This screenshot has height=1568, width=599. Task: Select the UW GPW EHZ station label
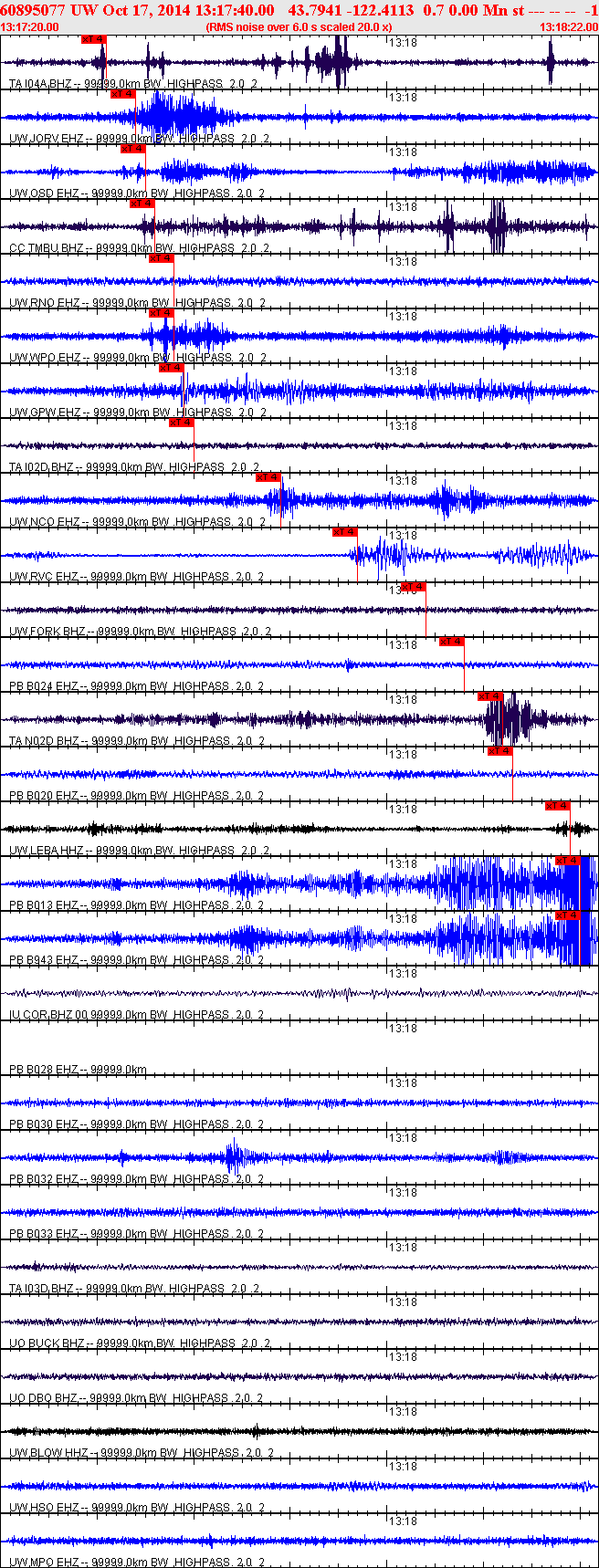click(x=138, y=413)
